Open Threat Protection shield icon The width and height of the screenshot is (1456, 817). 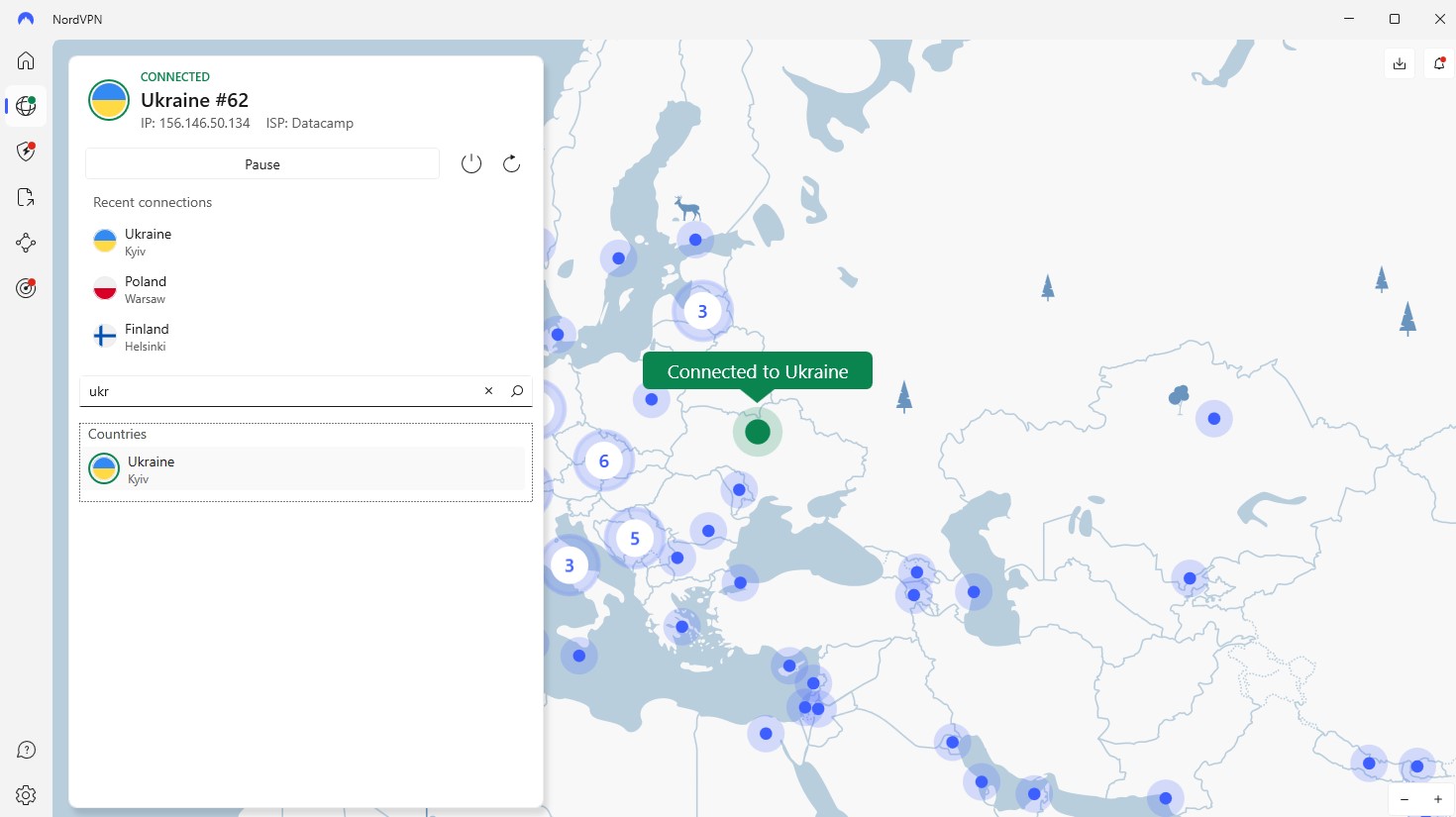tap(26, 152)
